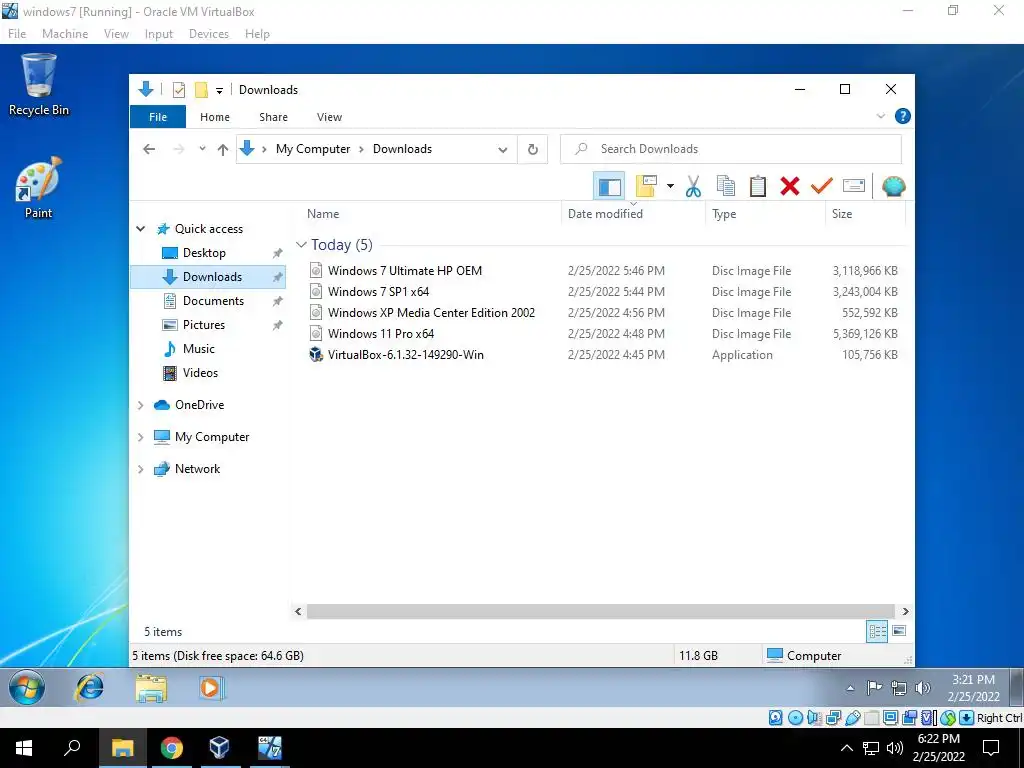Sort by the Date modified column header

click(x=605, y=214)
